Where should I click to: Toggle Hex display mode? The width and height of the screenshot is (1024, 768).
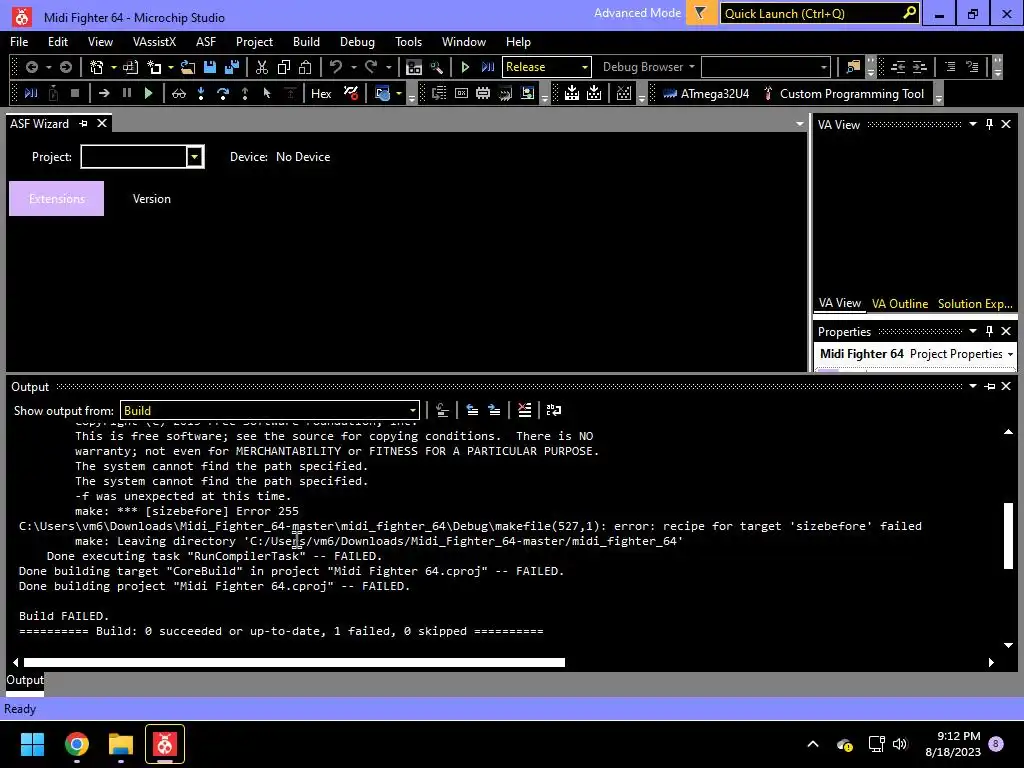[x=321, y=93]
